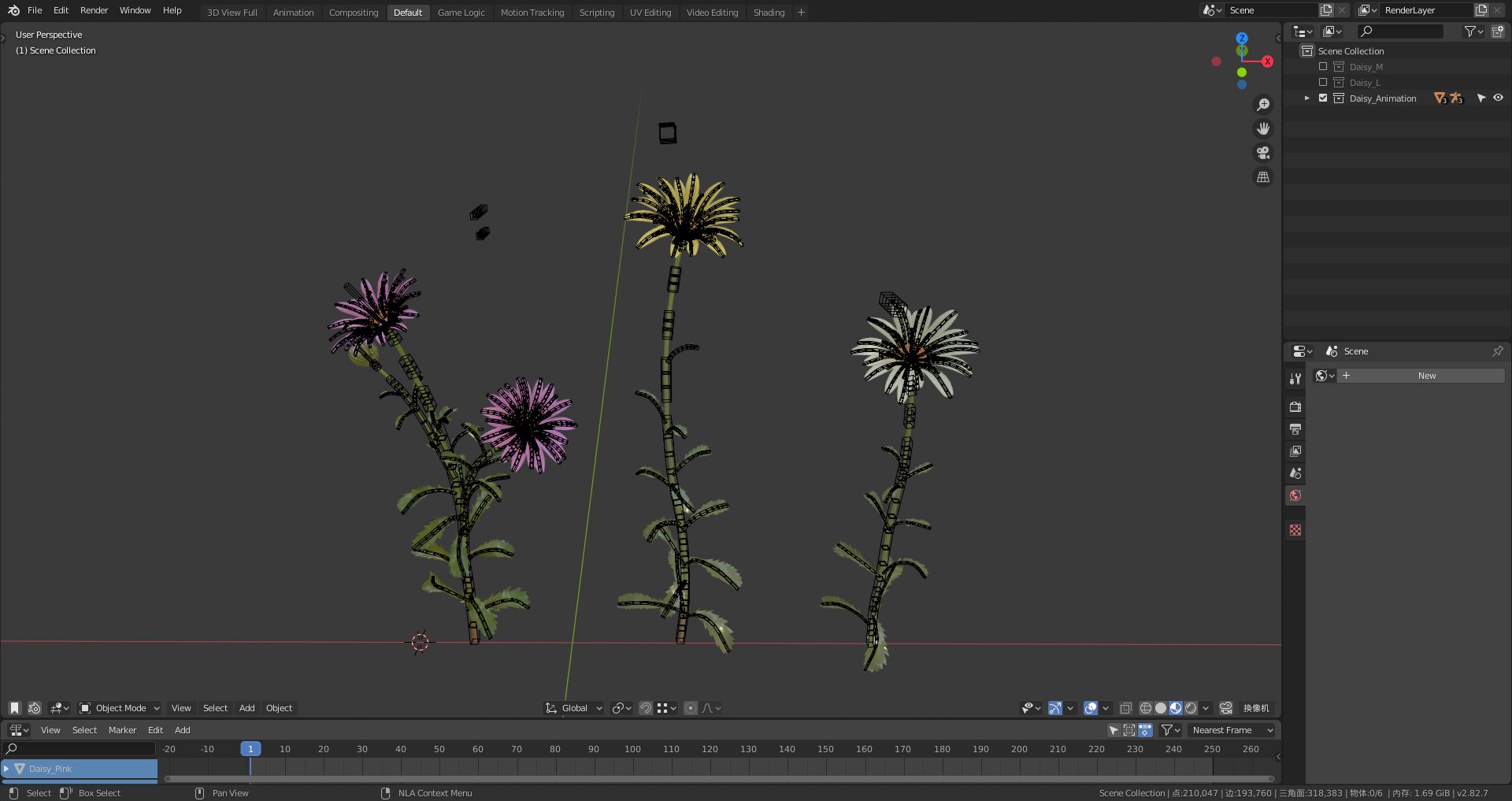
Task: Open the Object Mode dropdown
Action: pos(120,708)
